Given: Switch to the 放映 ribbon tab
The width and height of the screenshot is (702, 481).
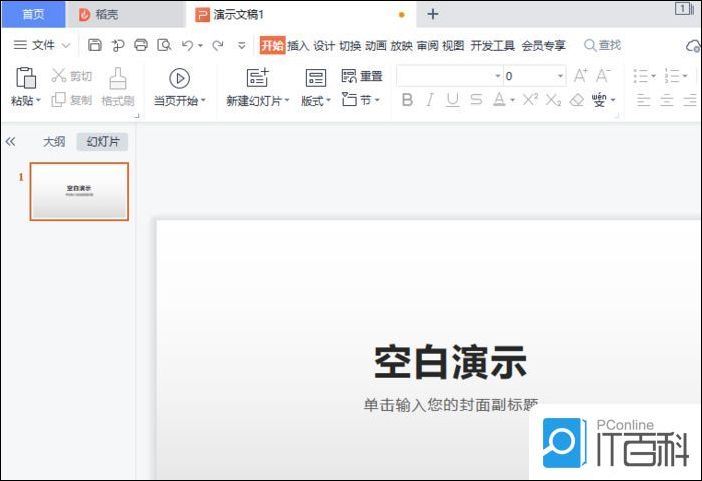Looking at the screenshot, I should [401, 45].
